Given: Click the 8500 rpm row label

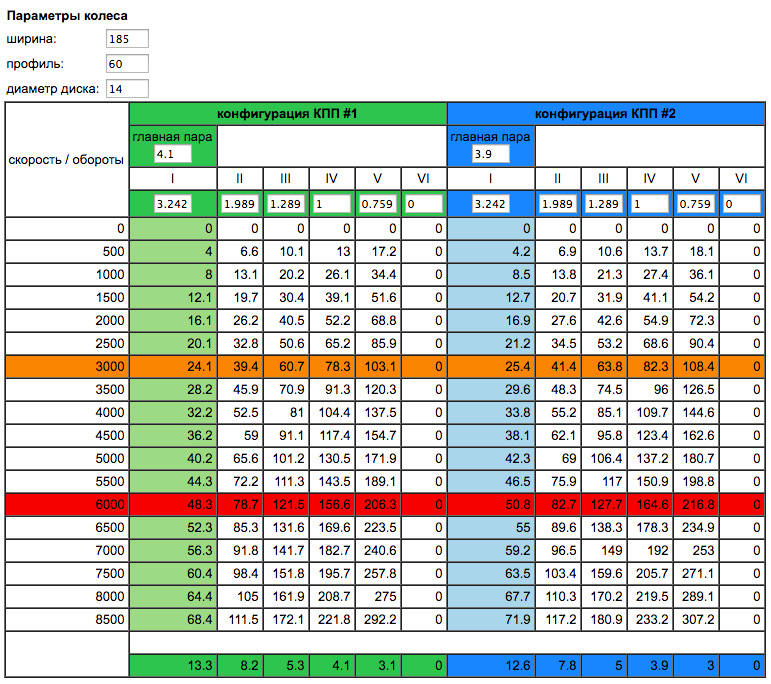Looking at the screenshot, I should 110,620.
